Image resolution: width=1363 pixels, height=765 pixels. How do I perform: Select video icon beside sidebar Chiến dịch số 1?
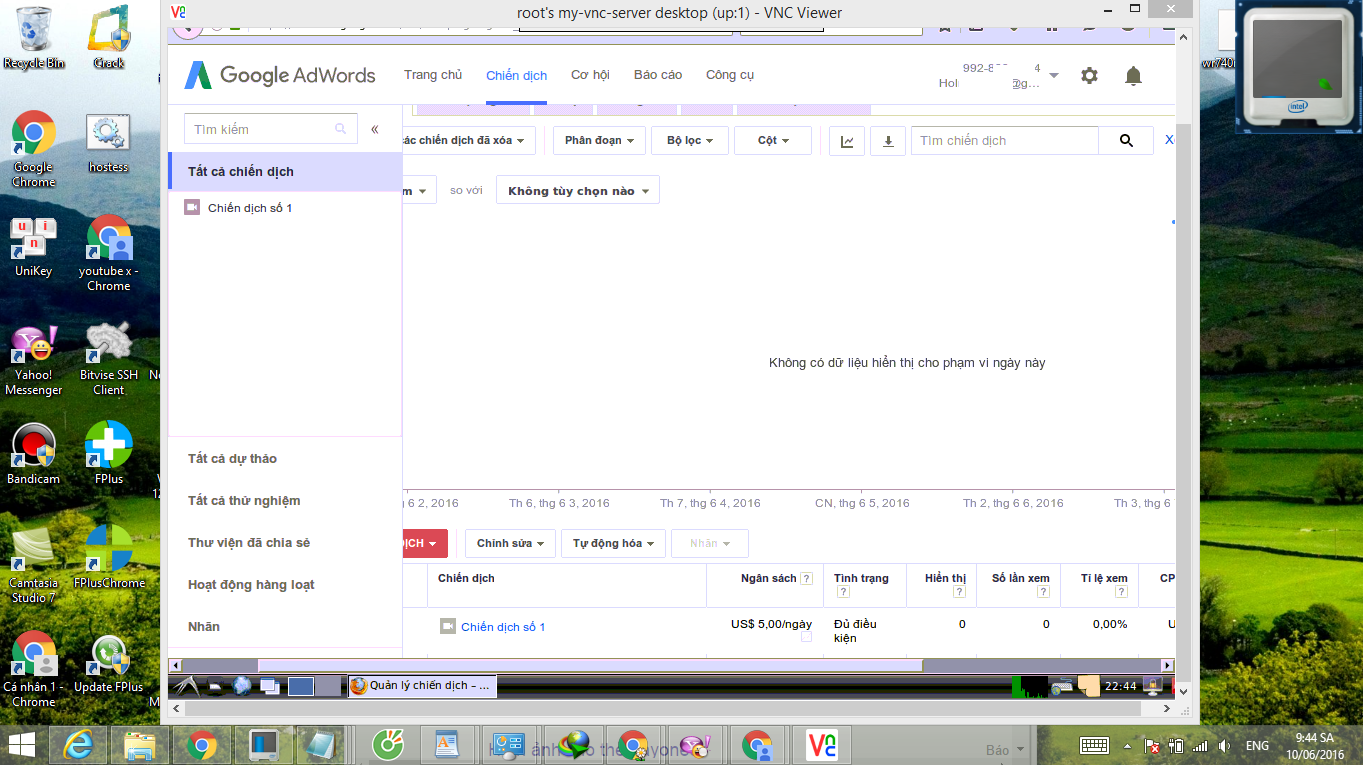(192, 207)
